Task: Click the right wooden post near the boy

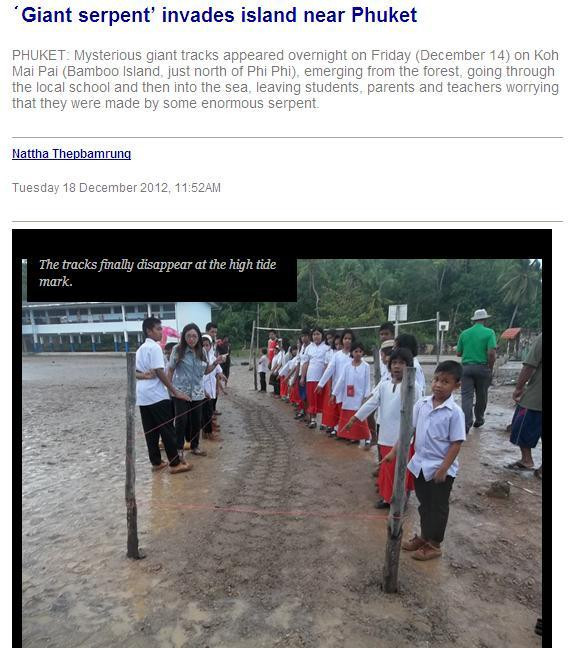Action: click(x=398, y=479)
